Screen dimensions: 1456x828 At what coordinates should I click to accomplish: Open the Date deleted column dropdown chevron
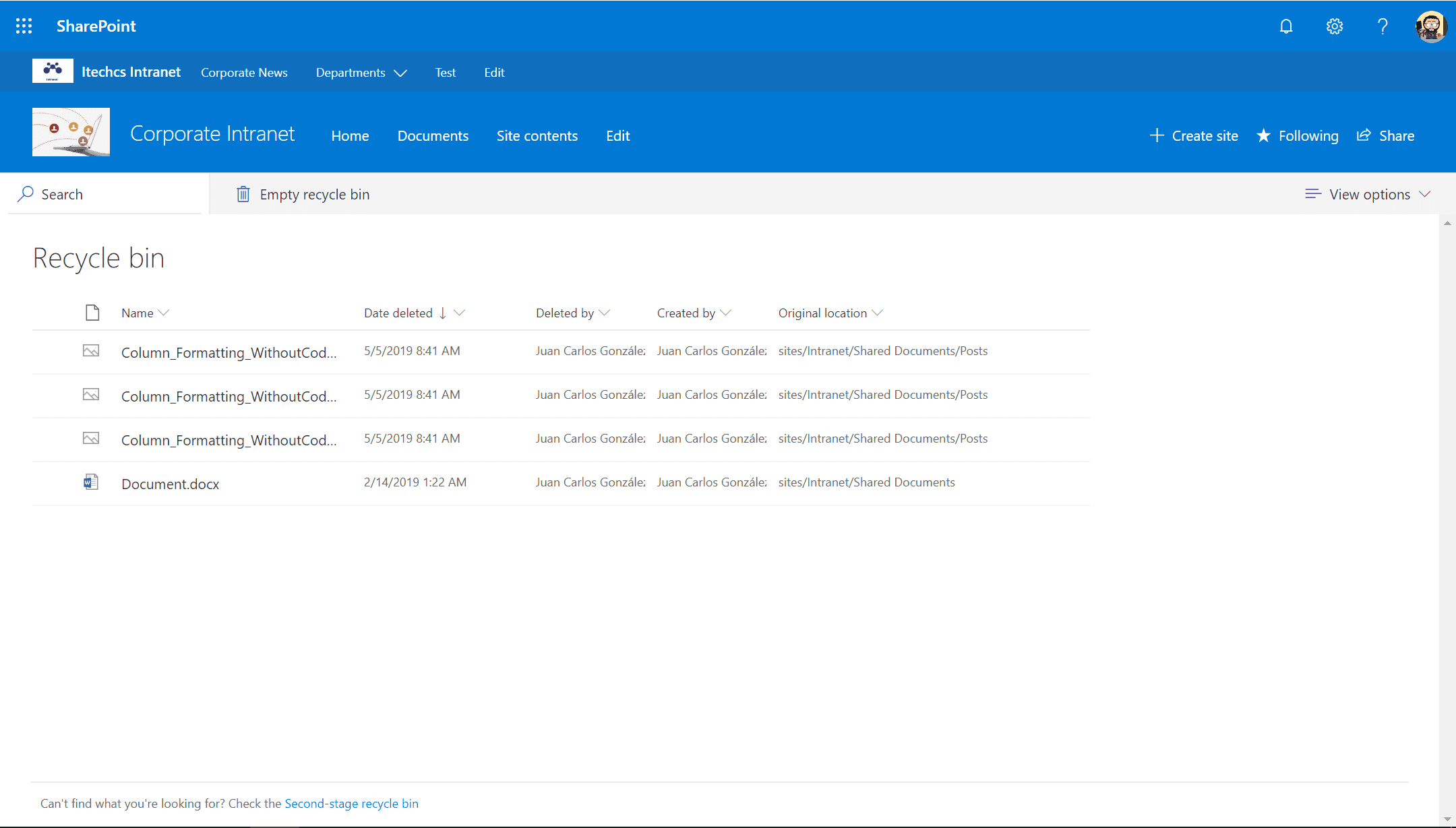(x=460, y=313)
